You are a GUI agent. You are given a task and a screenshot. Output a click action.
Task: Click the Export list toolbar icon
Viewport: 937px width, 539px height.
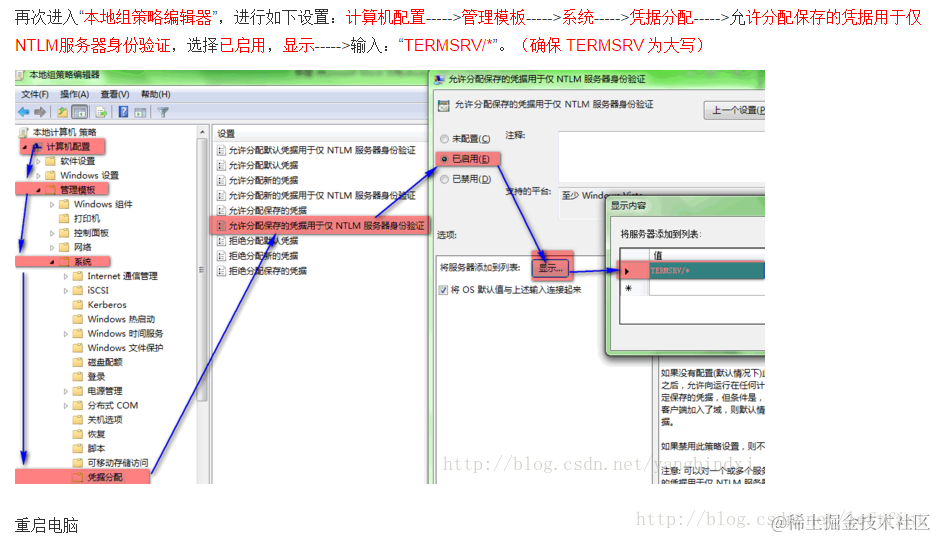[101, 112]
